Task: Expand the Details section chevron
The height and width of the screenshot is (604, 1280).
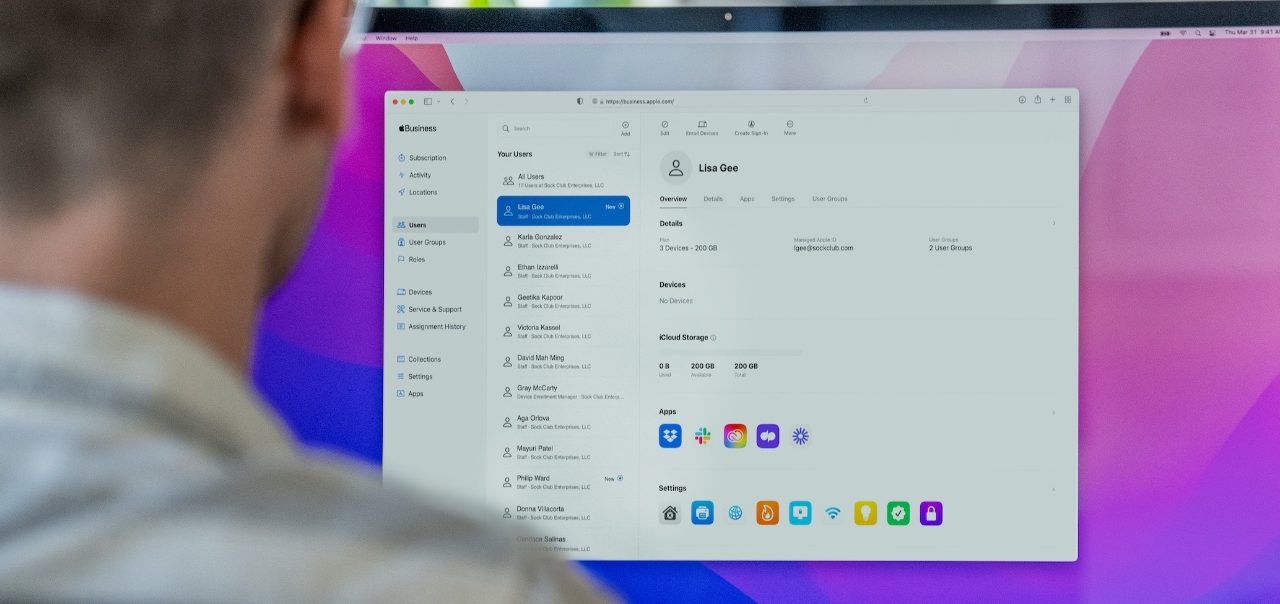Action: (x=1053, y=223)
